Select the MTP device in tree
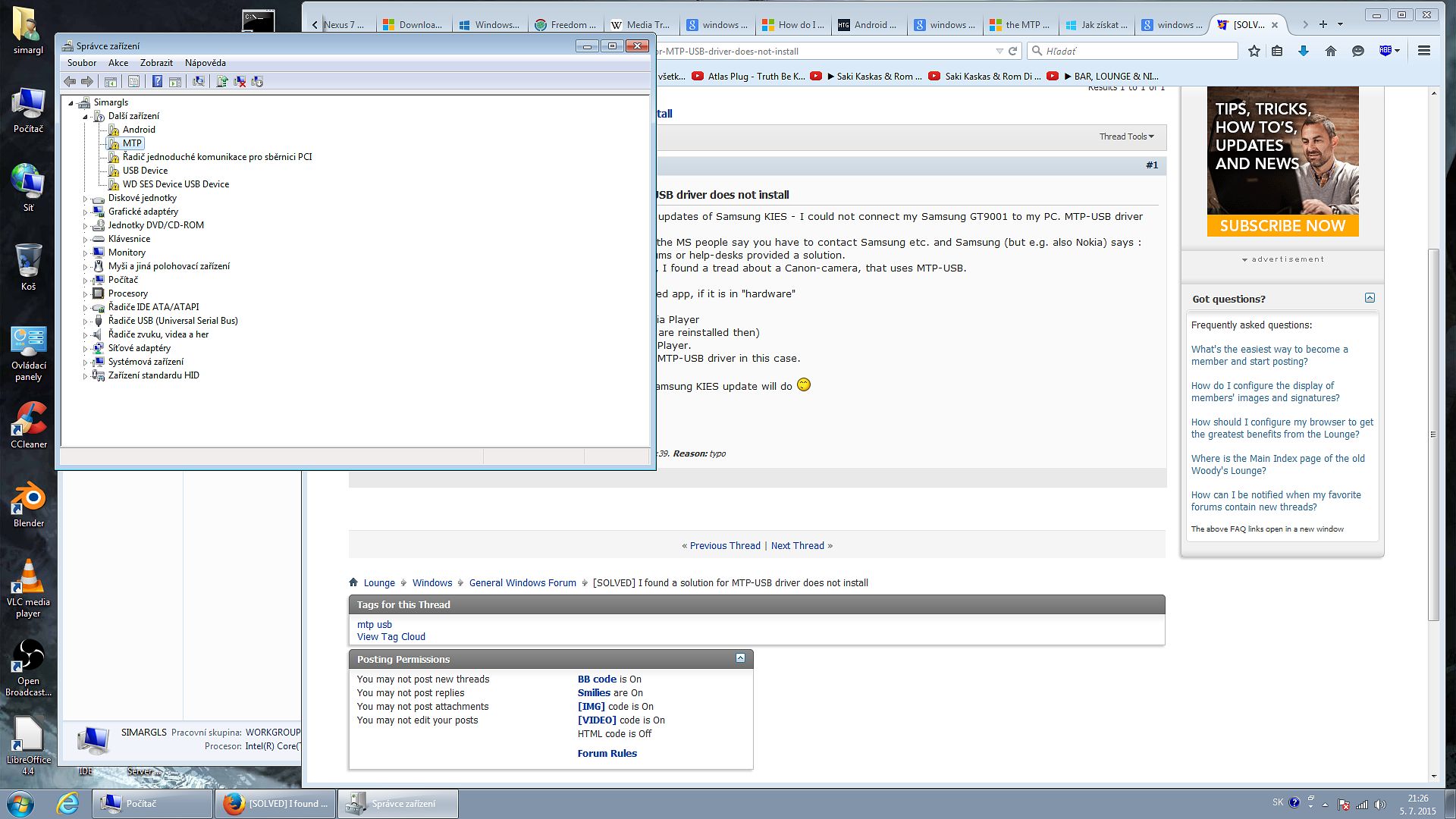Screen dimensions: 1456x819 (132, 143)
